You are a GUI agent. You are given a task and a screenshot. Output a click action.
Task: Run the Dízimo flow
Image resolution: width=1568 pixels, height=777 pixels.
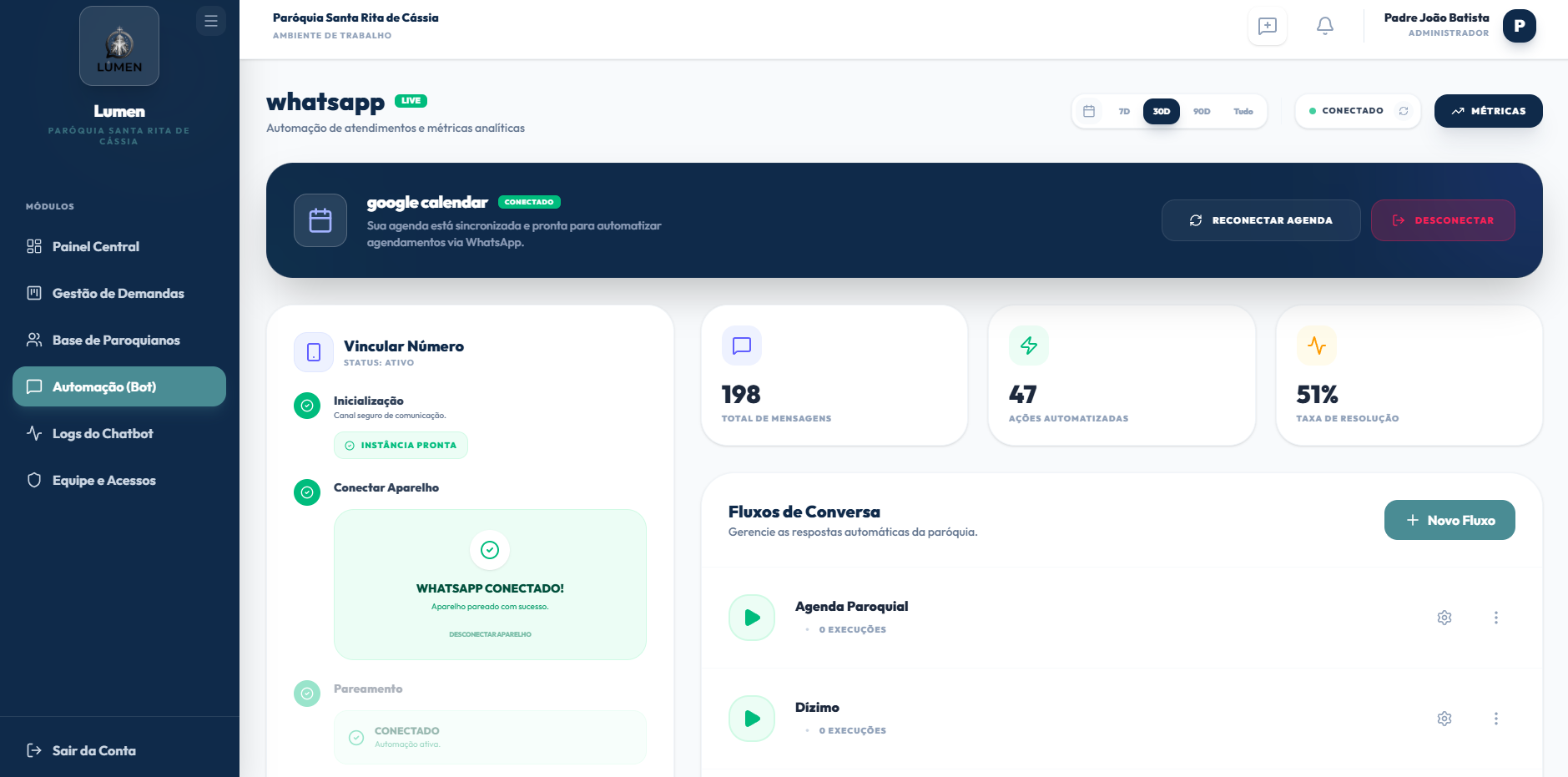pos(752,719)
